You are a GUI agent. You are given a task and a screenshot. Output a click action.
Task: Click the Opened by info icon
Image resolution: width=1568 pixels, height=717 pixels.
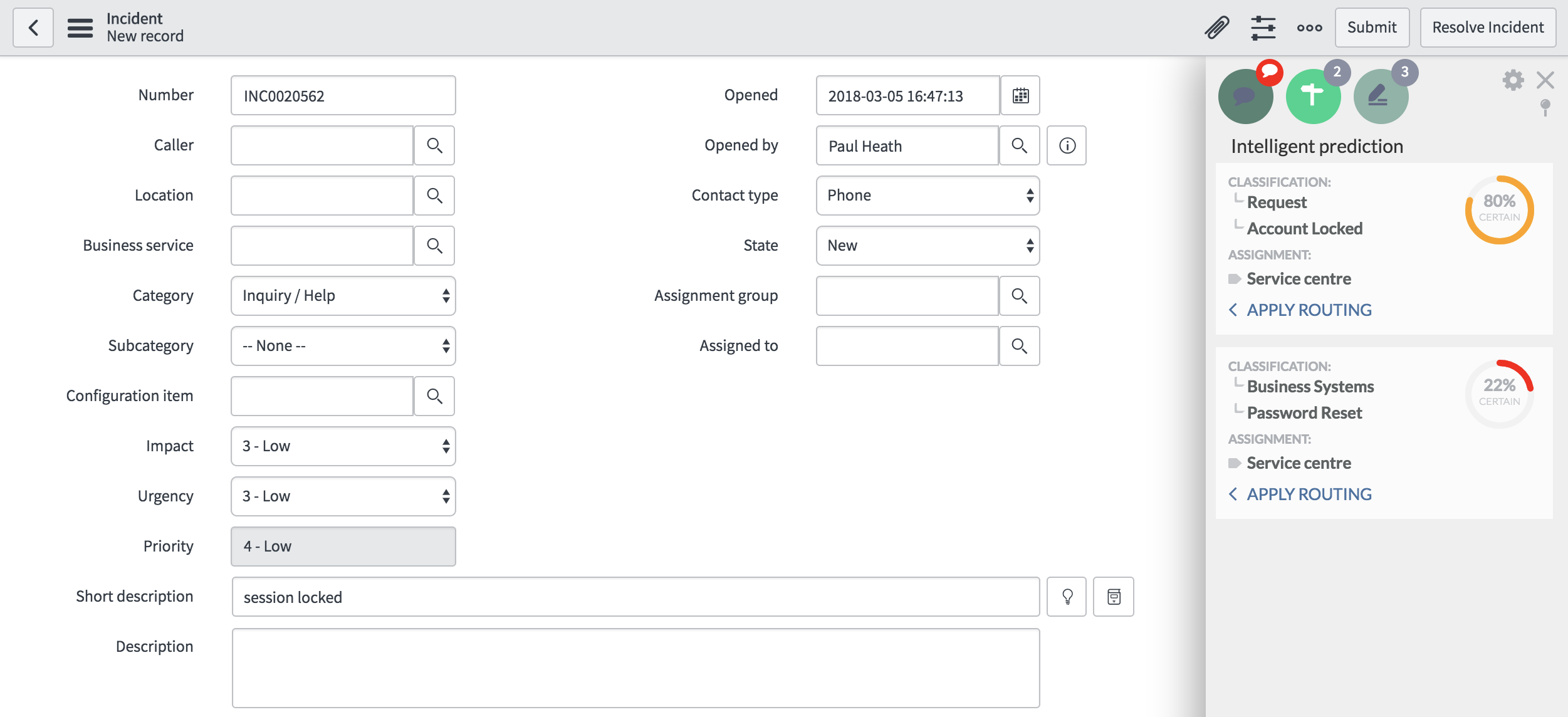pos(1067,146)
